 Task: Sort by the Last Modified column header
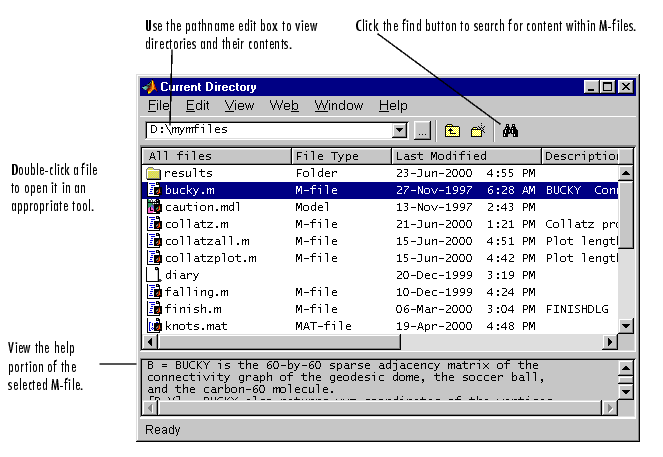(x=465, y=156)
